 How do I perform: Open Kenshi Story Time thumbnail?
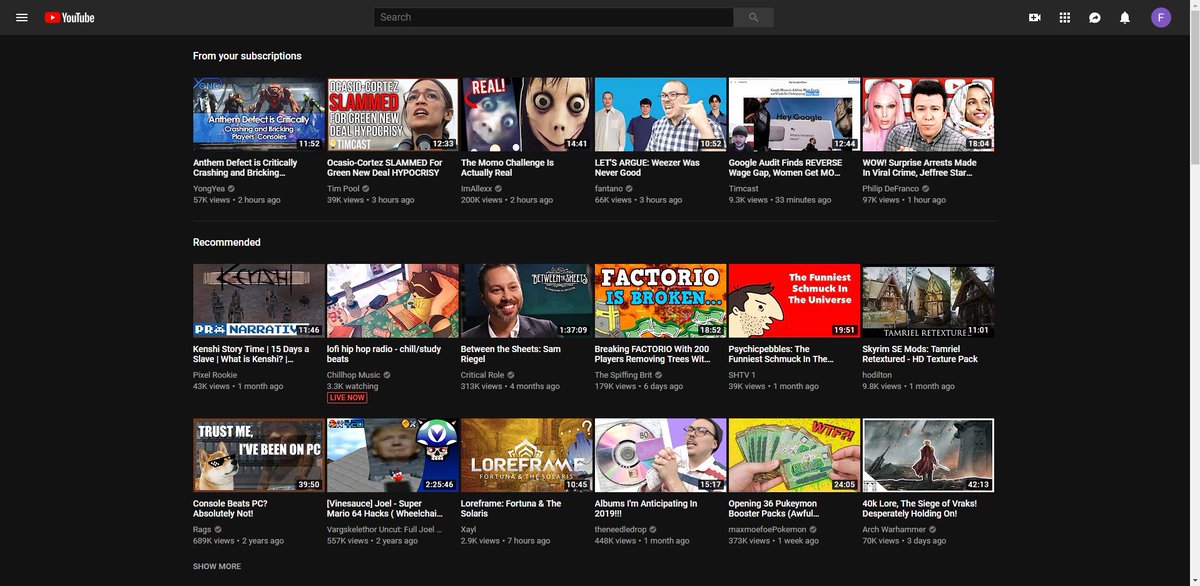tap(258, 300)
